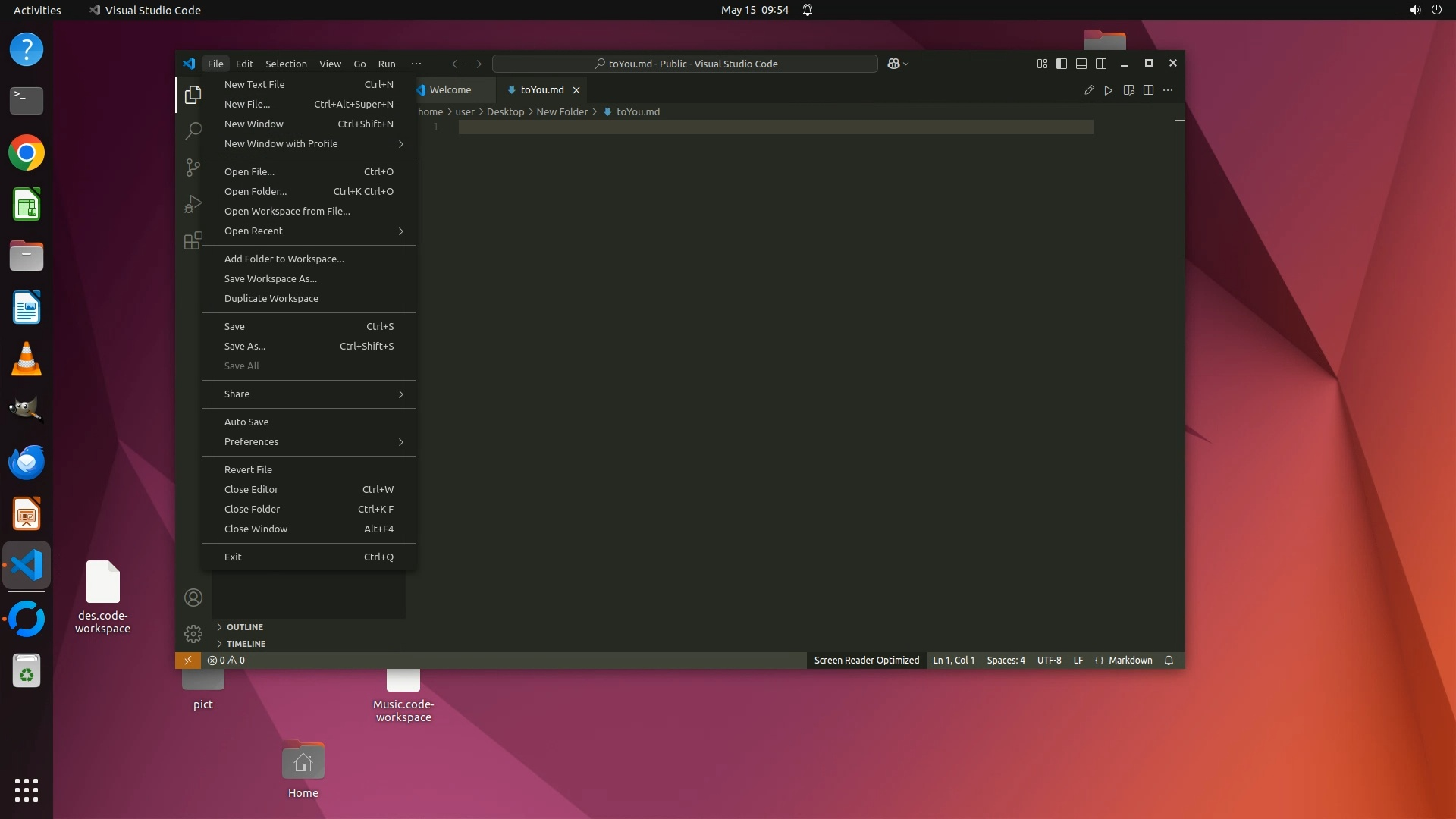Switch to the Welcome tab
Viewport: 1456px width, 819px height.
[x=450, y=89]
